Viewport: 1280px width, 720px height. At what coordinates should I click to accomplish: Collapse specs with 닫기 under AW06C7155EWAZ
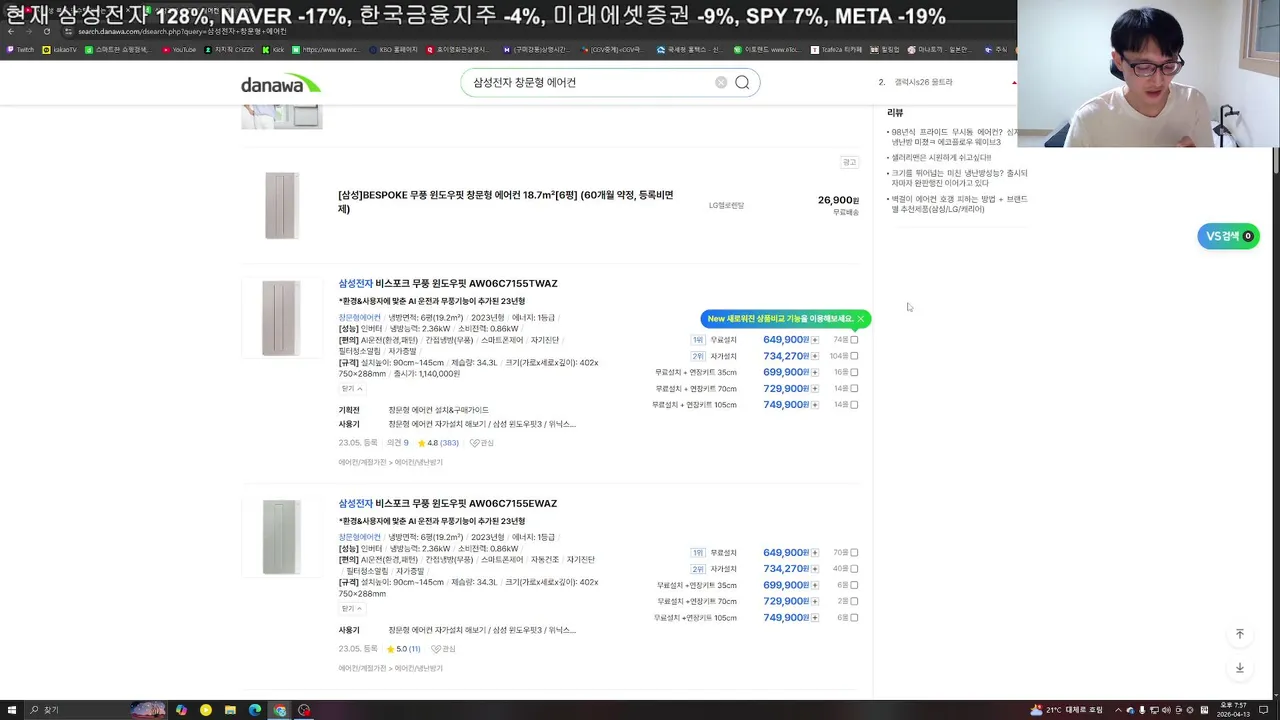(x=352, y=608)
